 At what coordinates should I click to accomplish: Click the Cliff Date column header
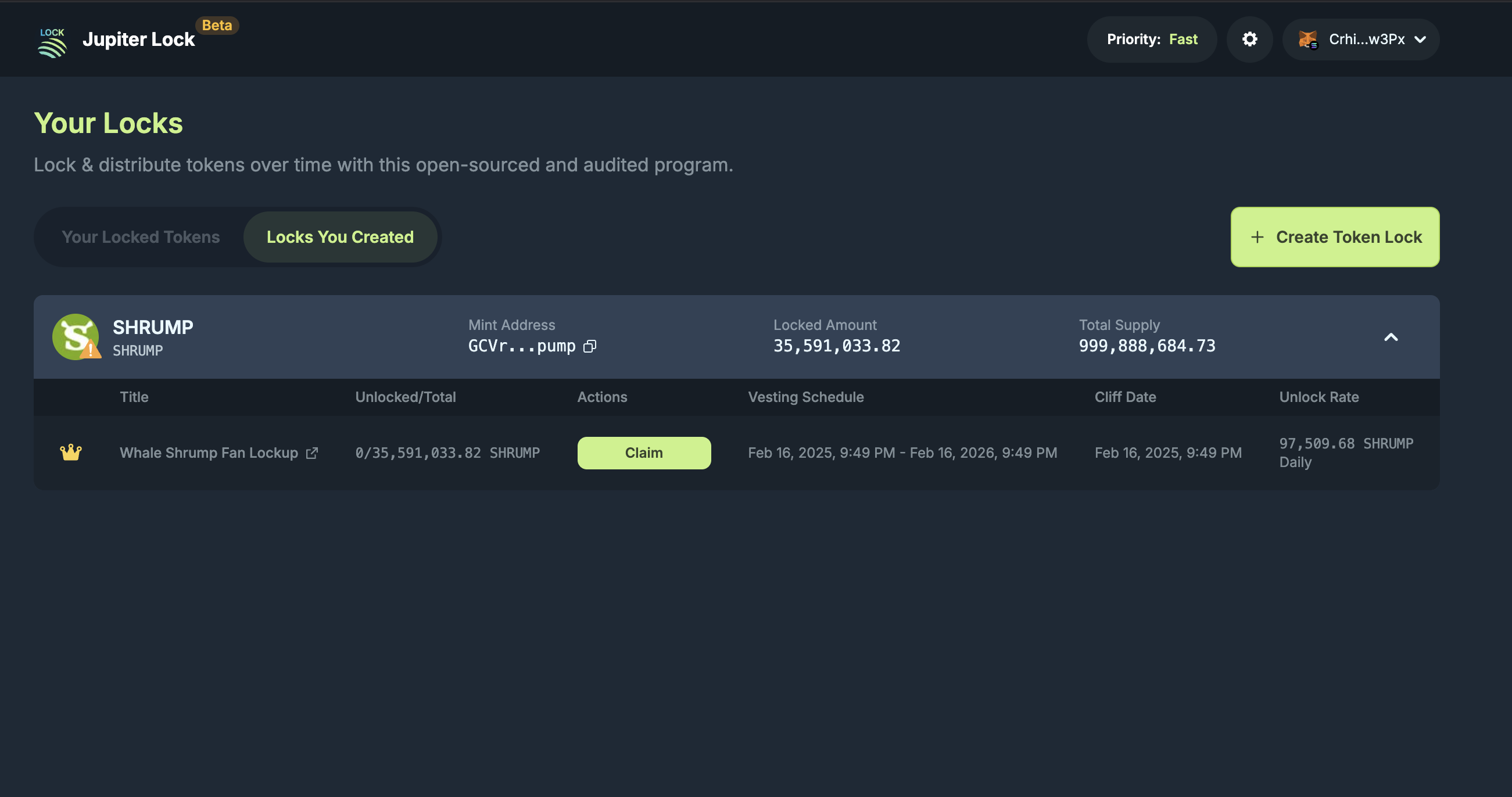1125,397
